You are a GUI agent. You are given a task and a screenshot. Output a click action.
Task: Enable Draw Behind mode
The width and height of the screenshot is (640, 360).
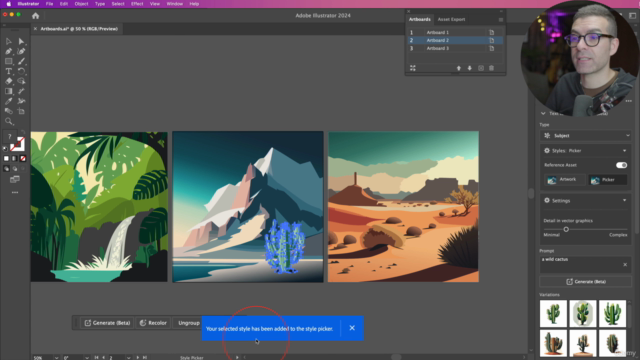click(x=15, y=169)
